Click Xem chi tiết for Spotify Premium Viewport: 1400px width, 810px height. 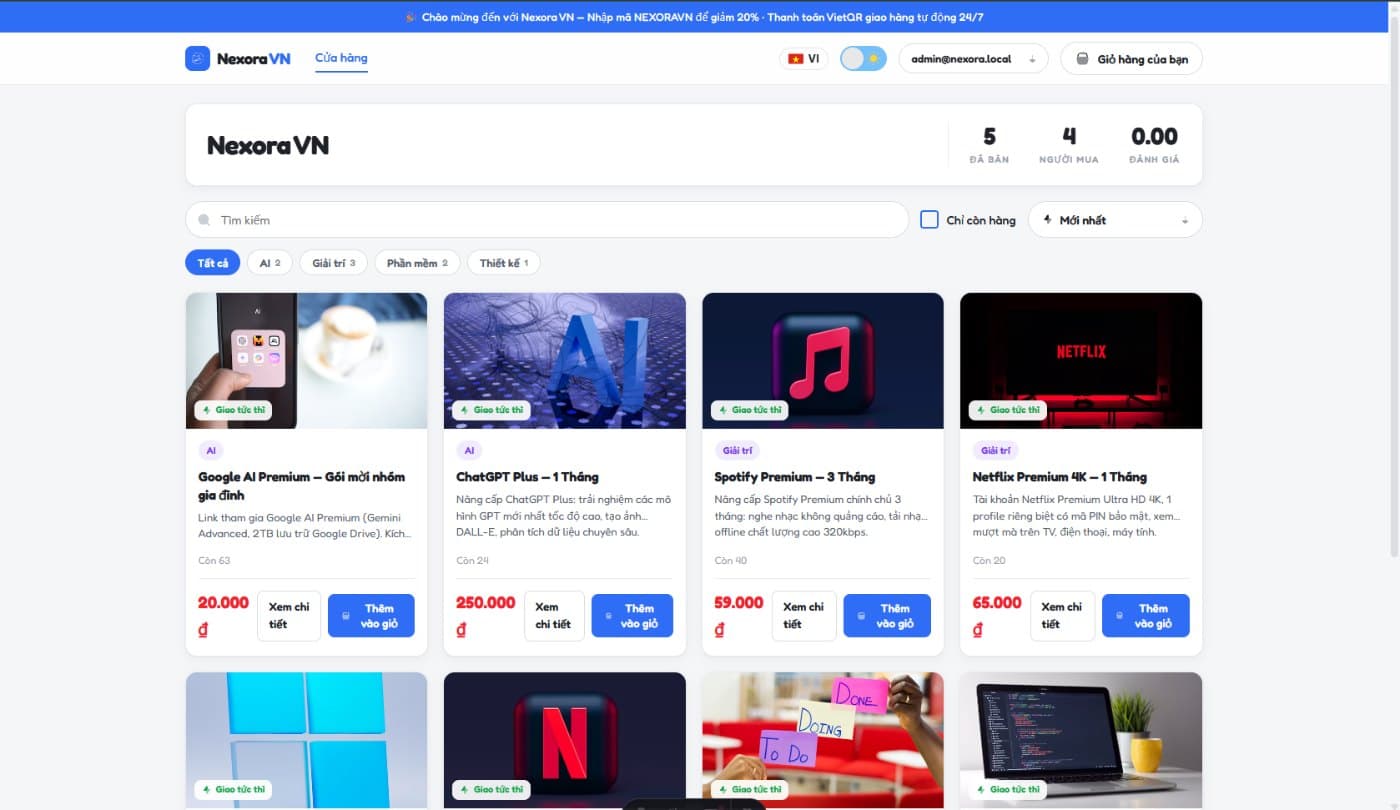pos(804,616)
